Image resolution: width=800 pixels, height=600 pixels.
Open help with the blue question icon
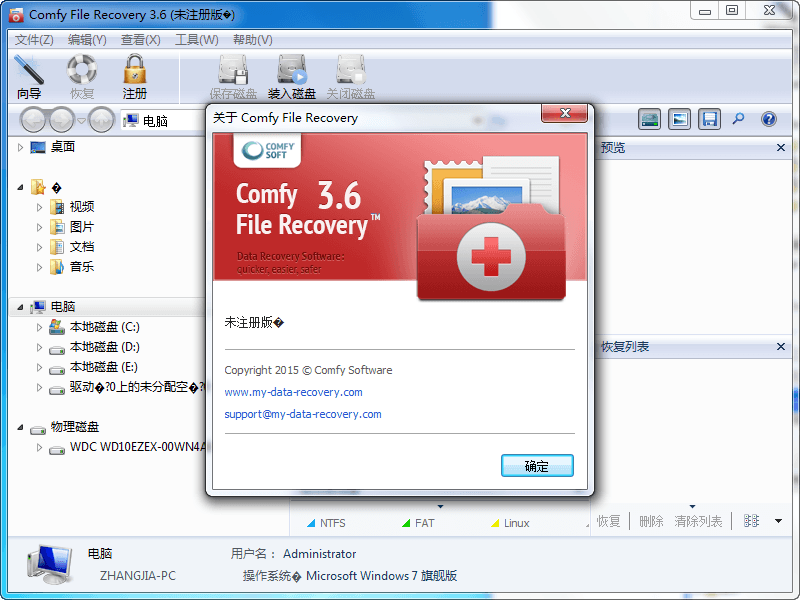pyautogui.click(x=768, y=119)
